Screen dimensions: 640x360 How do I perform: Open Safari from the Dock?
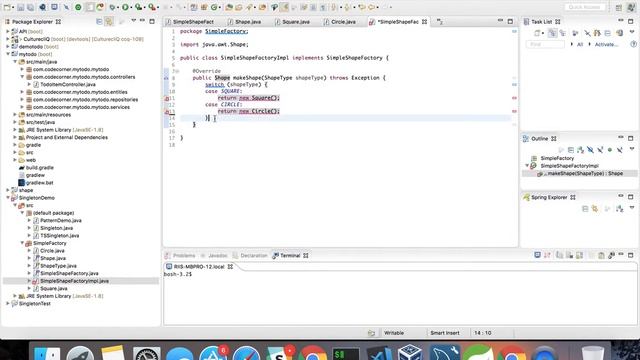pyautogui.click(x=246, y=353)
